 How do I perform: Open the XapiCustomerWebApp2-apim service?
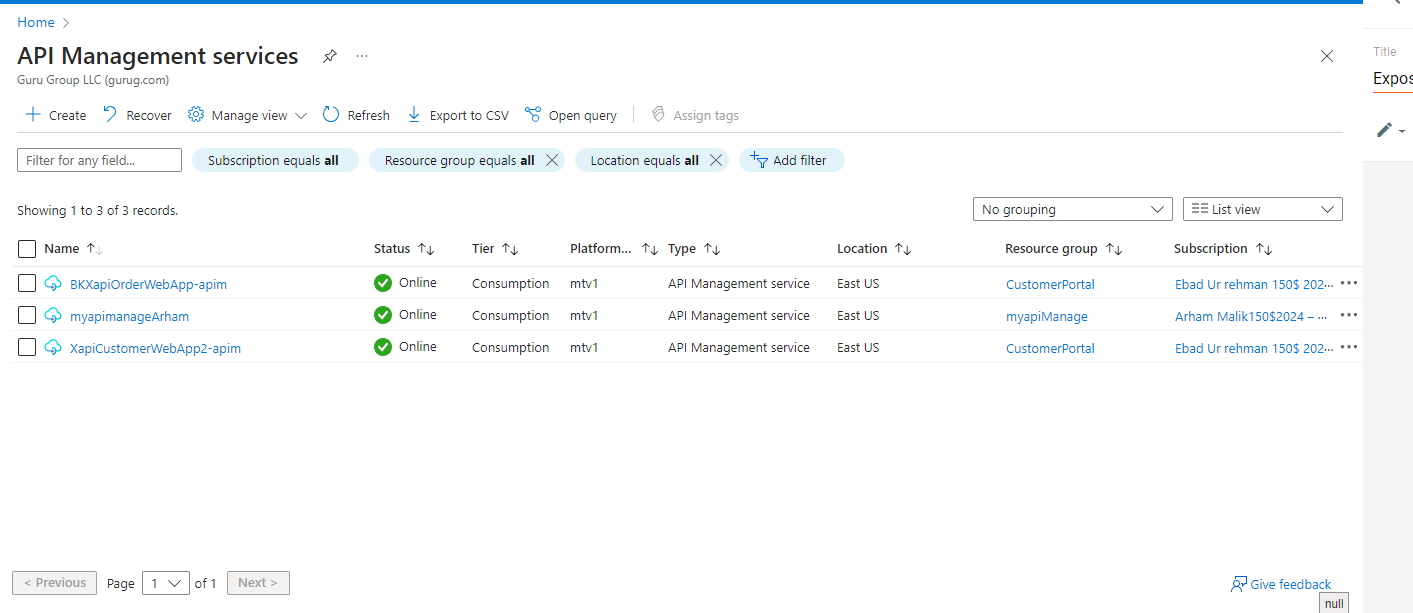(155, 348)
